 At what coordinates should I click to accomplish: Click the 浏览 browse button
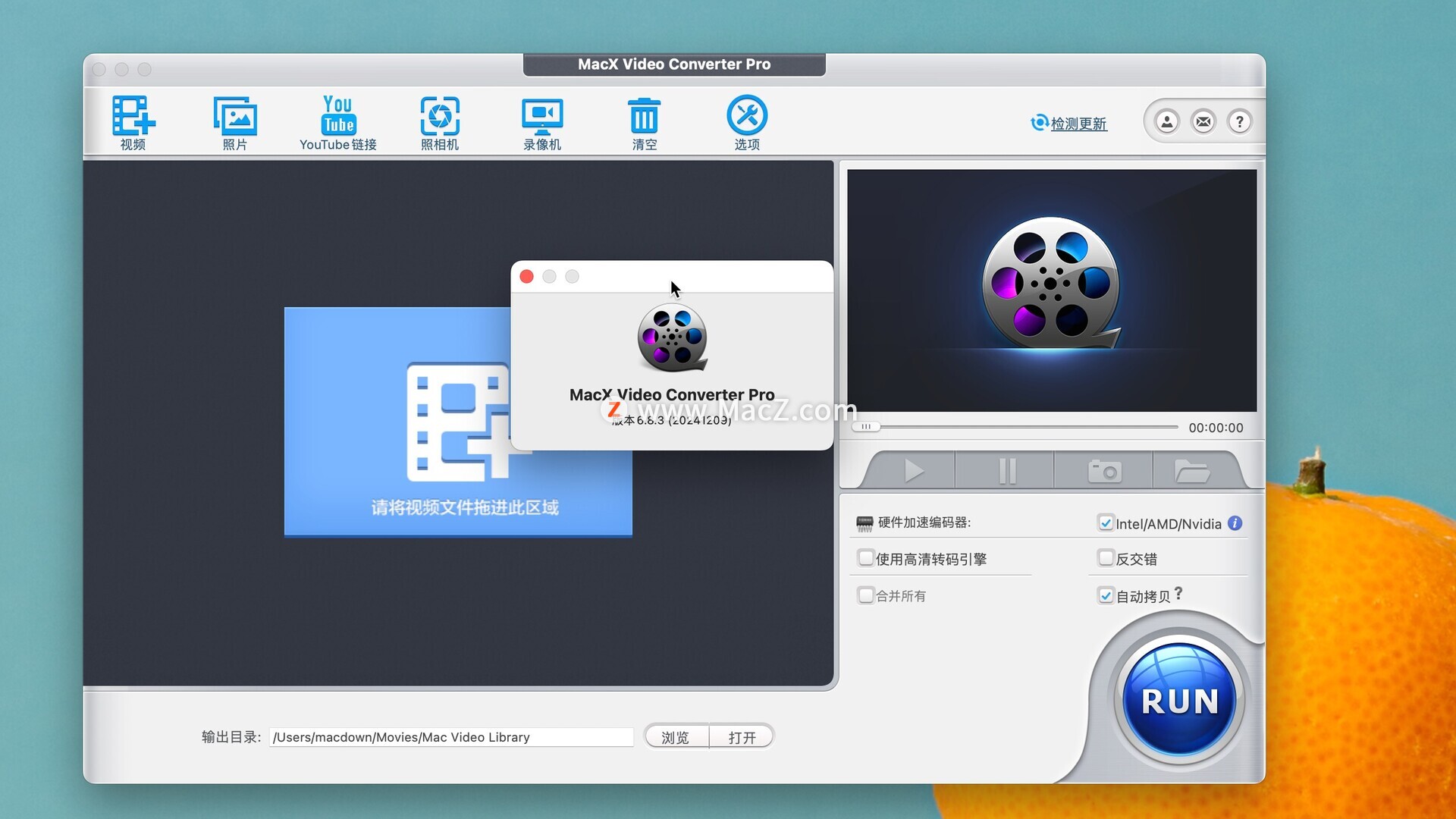676,737
